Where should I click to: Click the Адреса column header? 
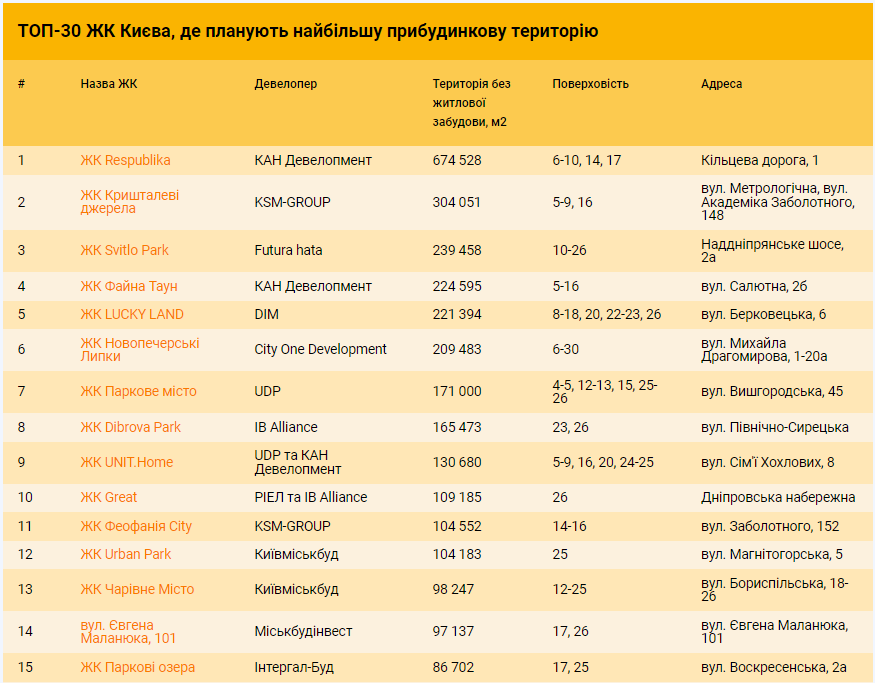(x=721, y=84)
